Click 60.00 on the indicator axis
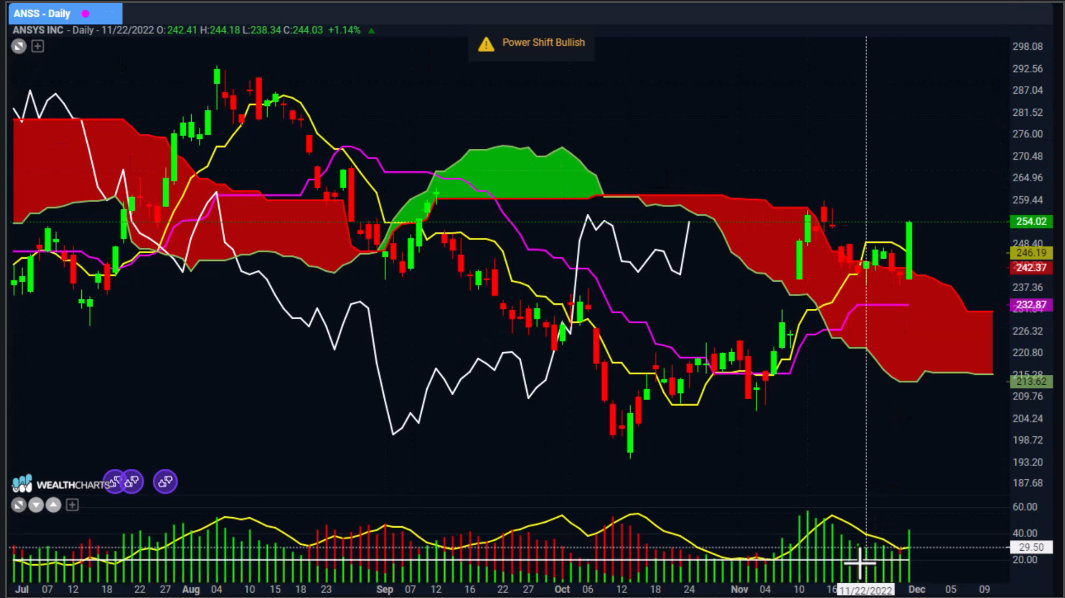Image resolution: width=1065 pixels, height=598 pixels. pos(1025,507)
